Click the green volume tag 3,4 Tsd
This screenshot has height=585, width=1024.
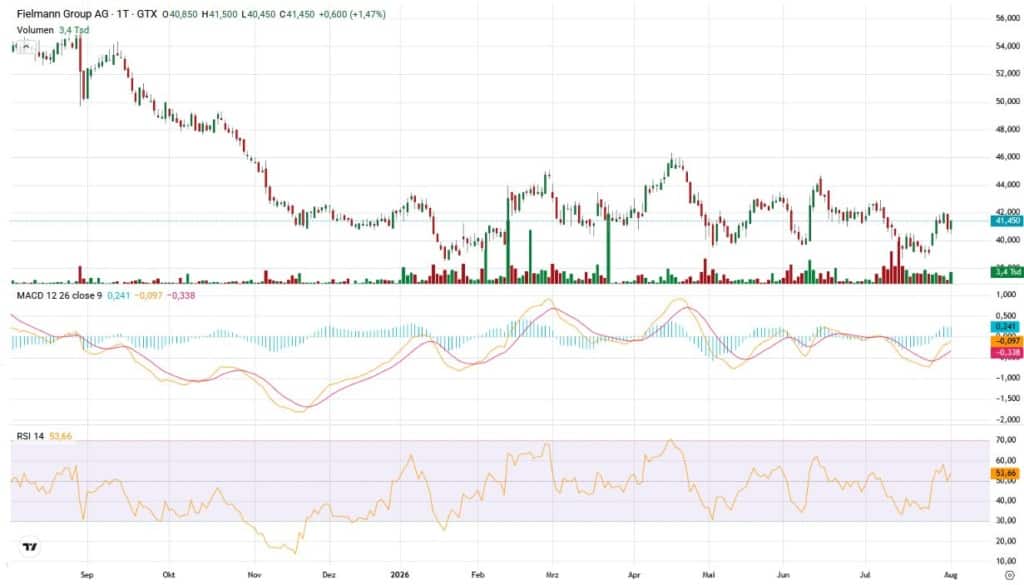coord(1006,272)
